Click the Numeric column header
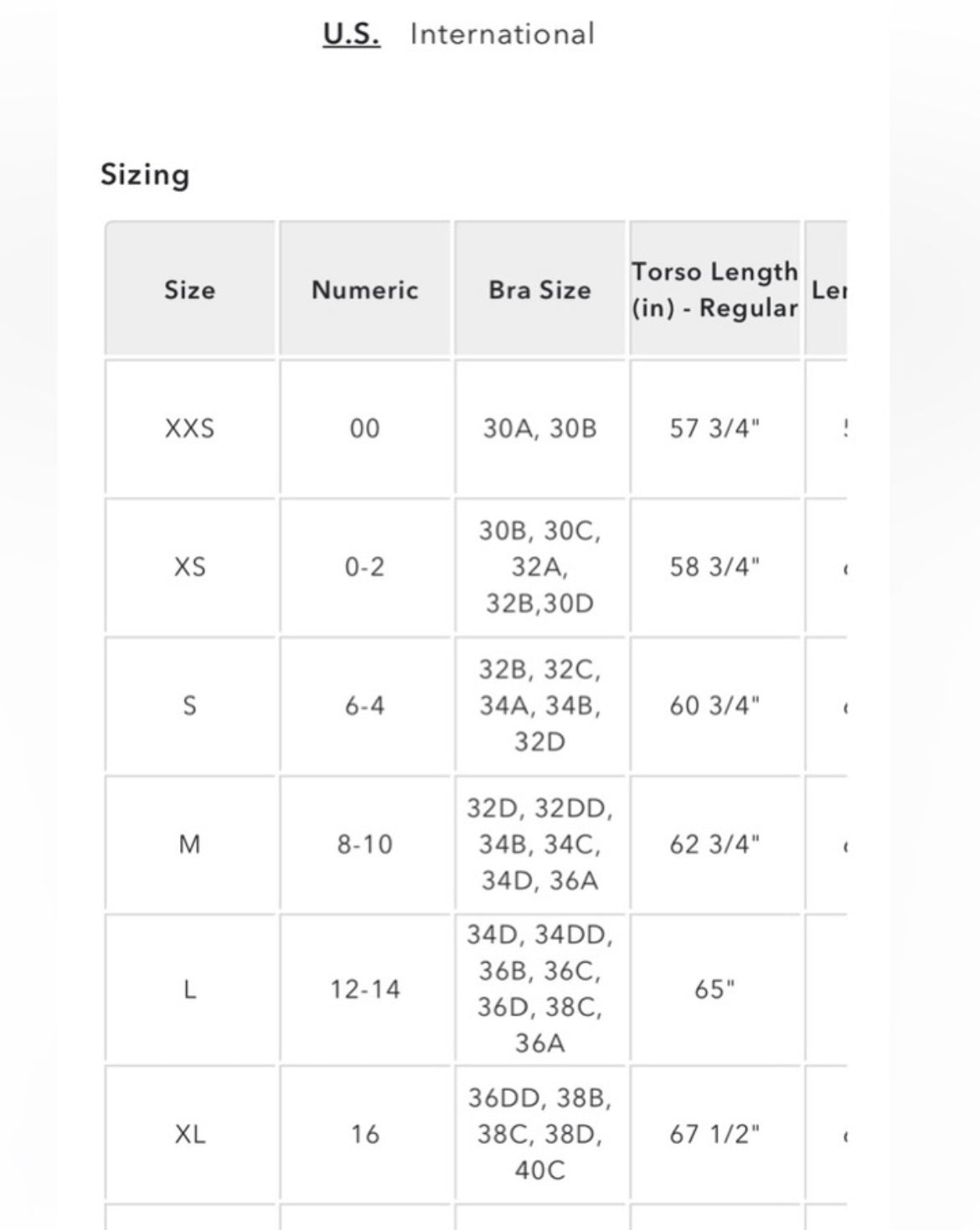This screenshot has width=980, height=1230. (x=364, y=290)
